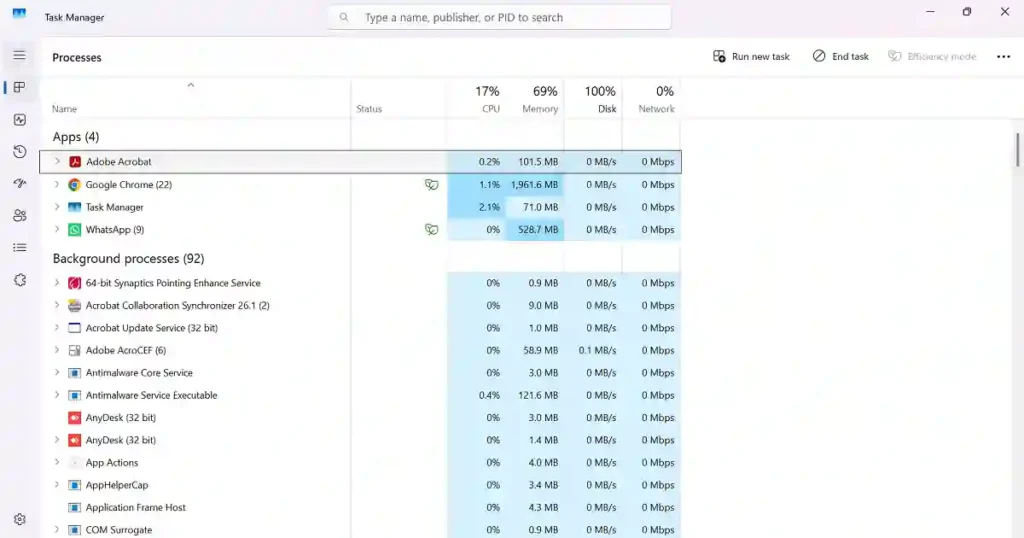Click the Adobe AcroCEF icon

74,351
